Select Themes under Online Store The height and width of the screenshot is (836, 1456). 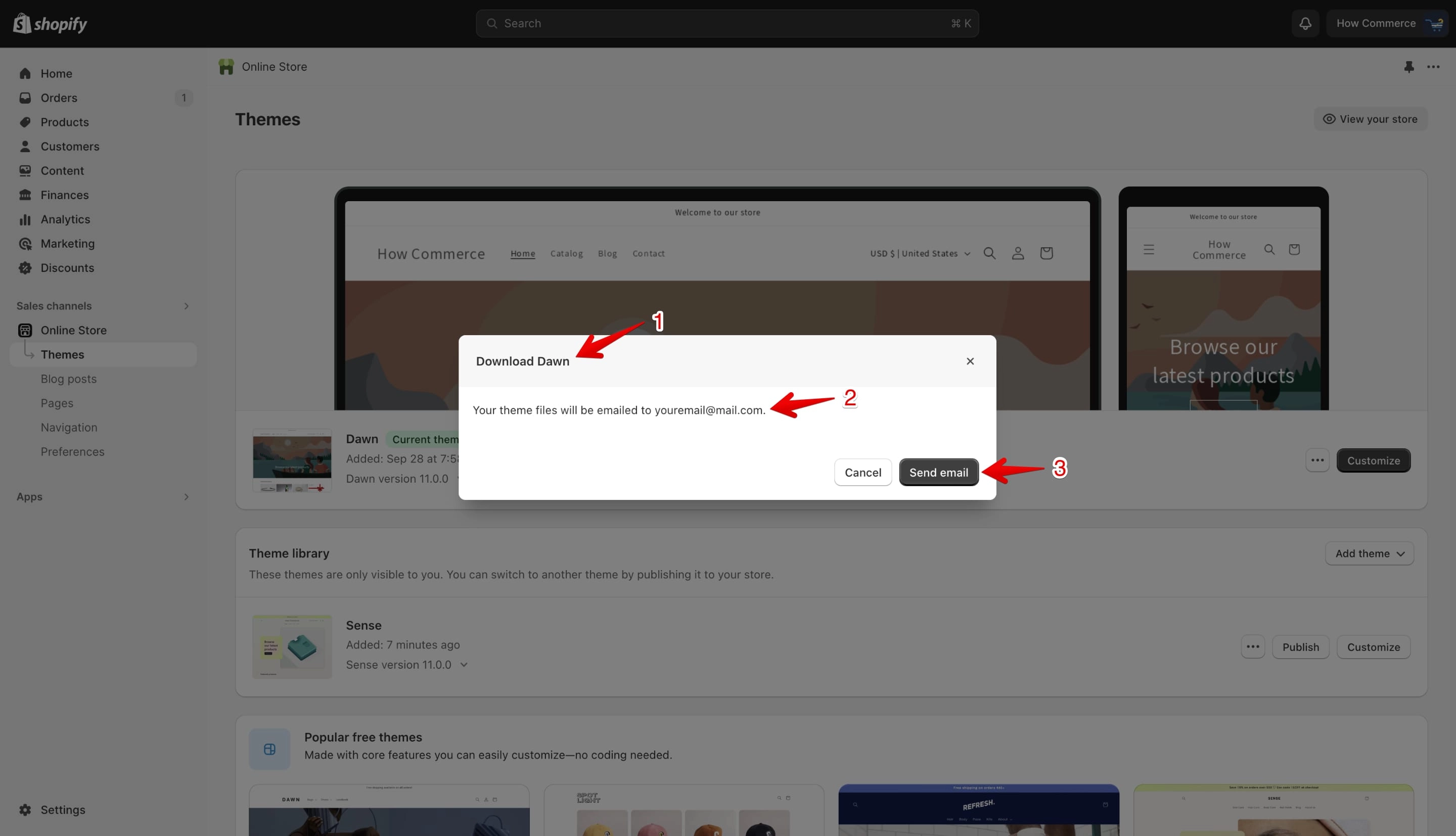click(103, 355)
